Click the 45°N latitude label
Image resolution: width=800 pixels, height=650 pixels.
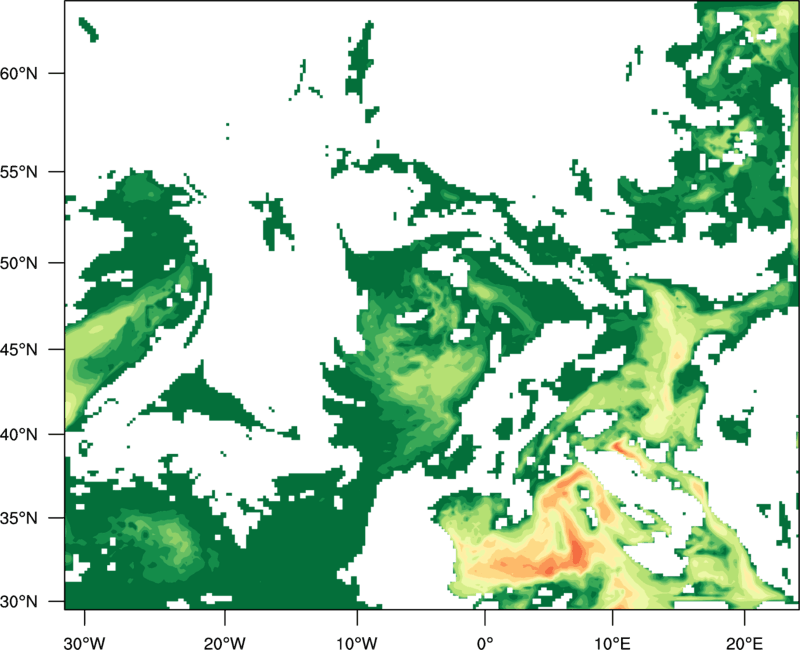point(19,349)
